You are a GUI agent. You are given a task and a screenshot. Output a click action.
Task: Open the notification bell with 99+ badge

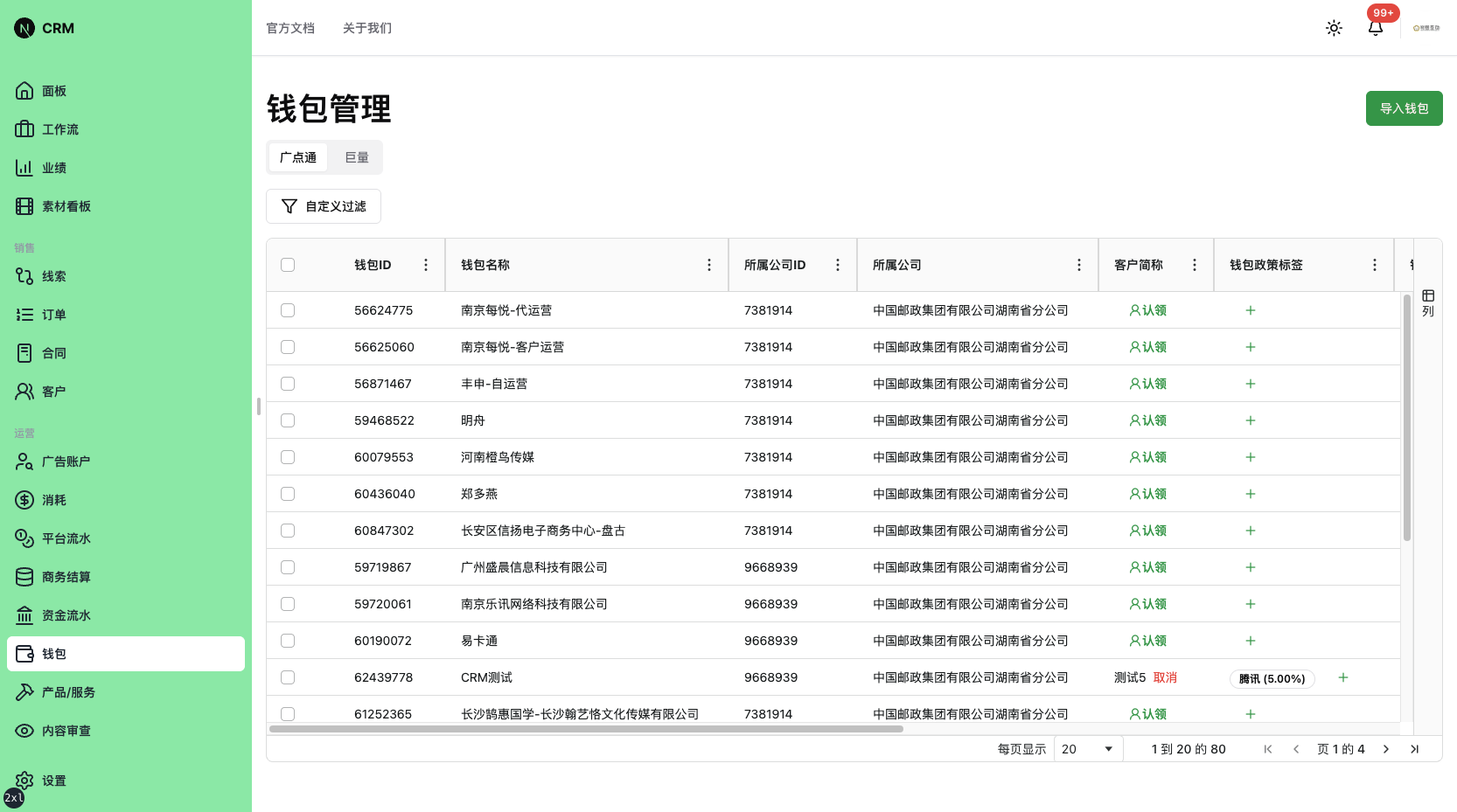(x=1375, y=29)
